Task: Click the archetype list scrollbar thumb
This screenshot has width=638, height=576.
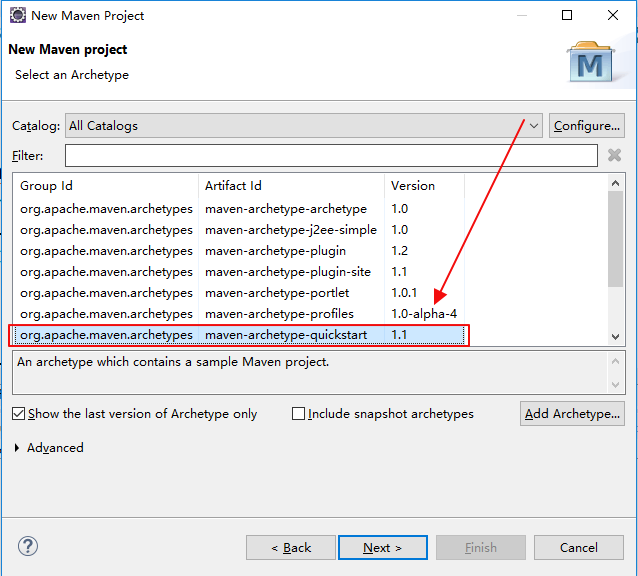Action: tap(615, 239)
